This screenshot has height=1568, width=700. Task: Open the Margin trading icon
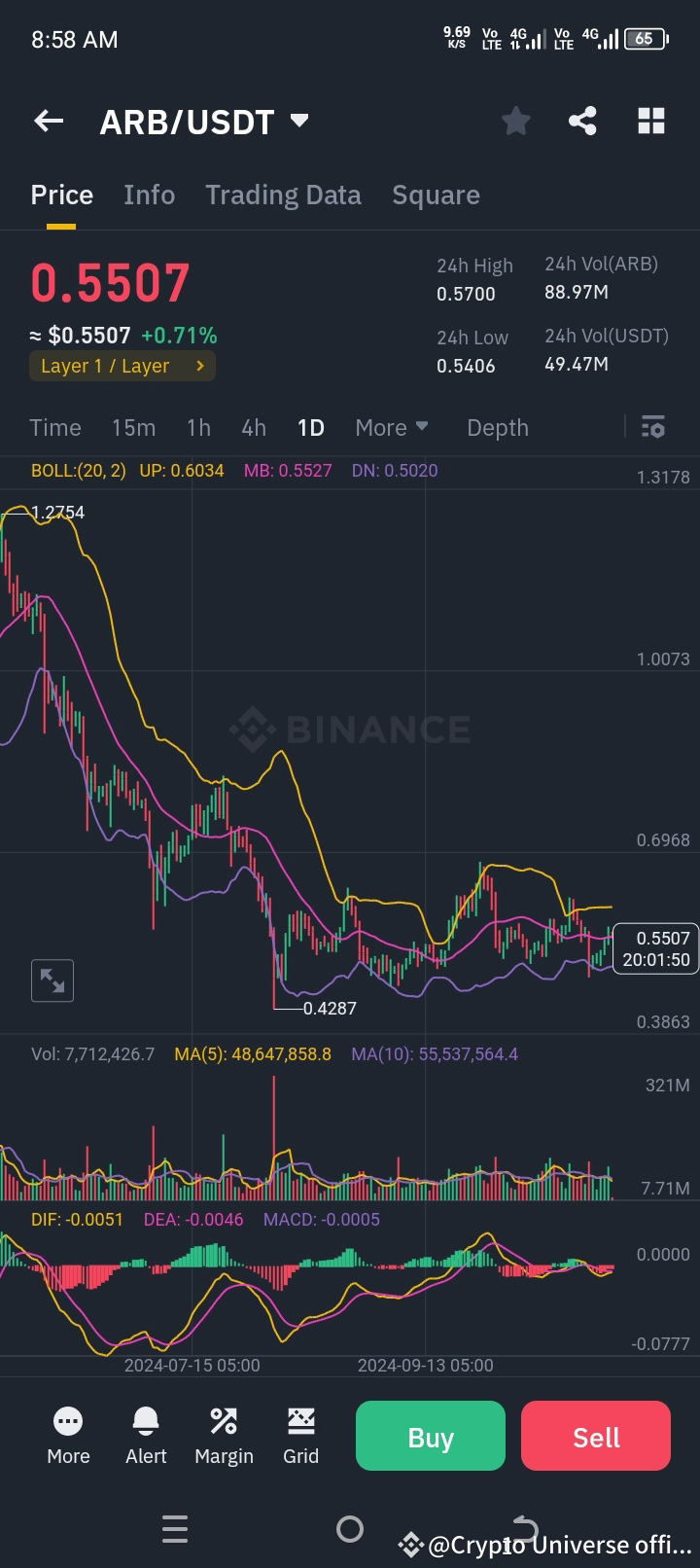coord(224,1436)
